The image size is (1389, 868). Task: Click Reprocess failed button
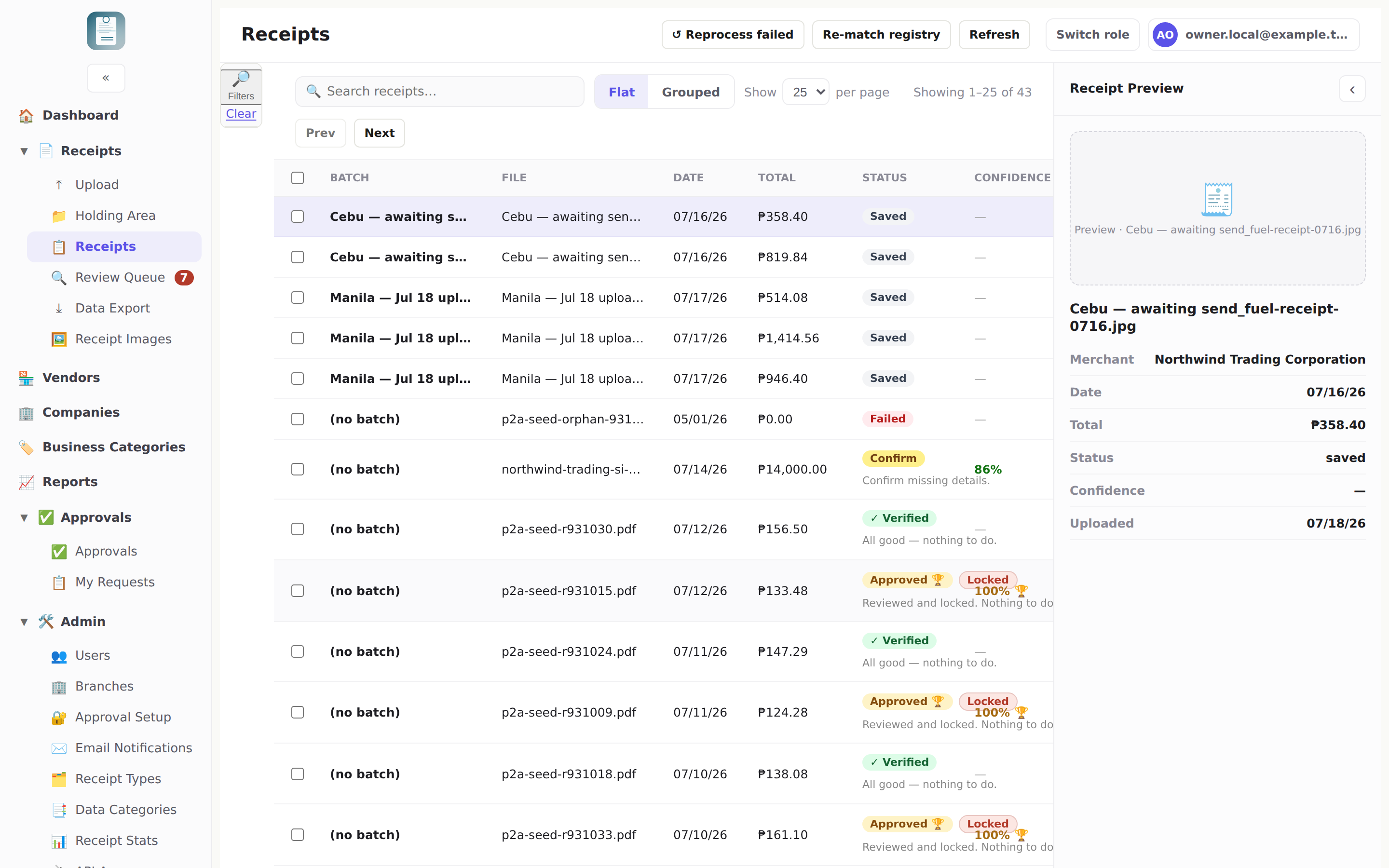[733, 35]
